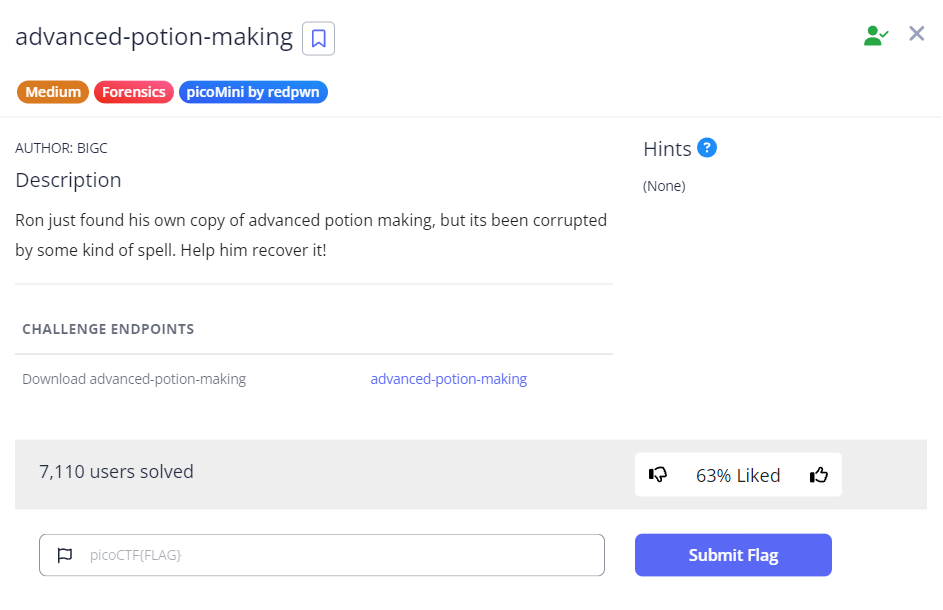Open the picoMini by redpwn tag
The width and height of the screenshot is (943, 610).
253,92
